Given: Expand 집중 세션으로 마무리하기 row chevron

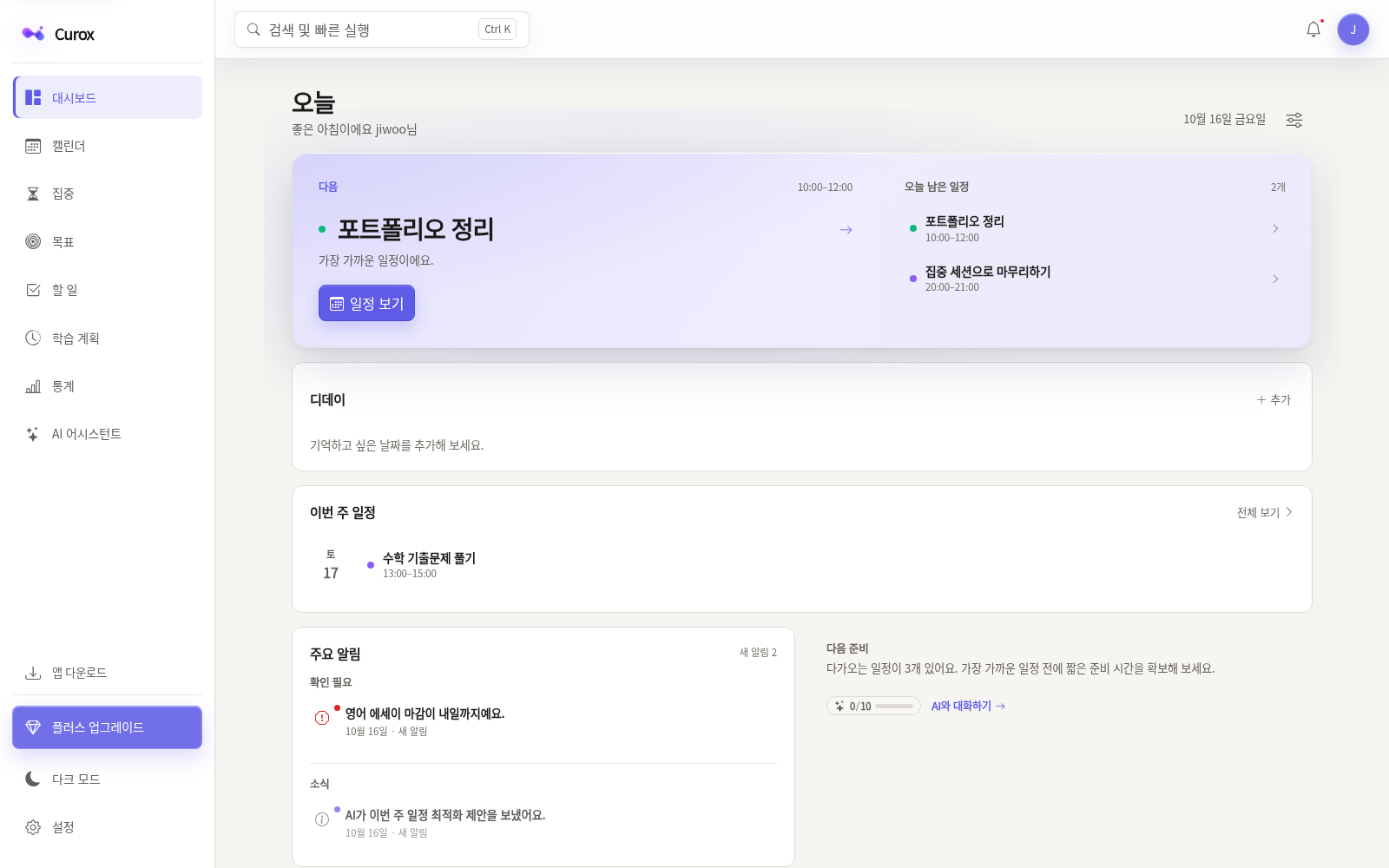Looking at the screenshot, I should click(x=1275, y=279).
